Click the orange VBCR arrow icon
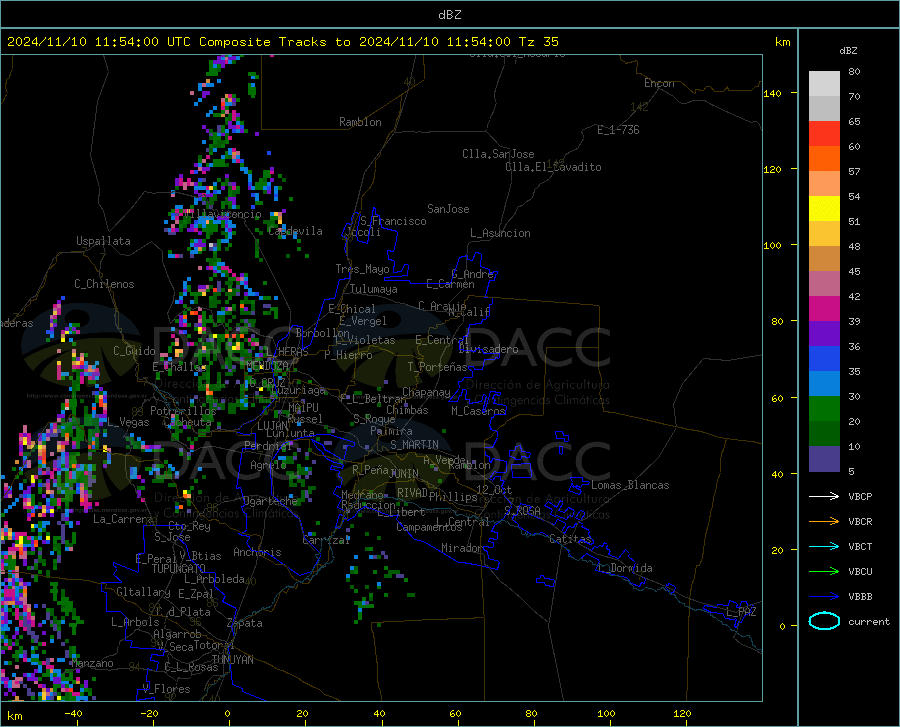900x727 pixels. pos(824,522)
